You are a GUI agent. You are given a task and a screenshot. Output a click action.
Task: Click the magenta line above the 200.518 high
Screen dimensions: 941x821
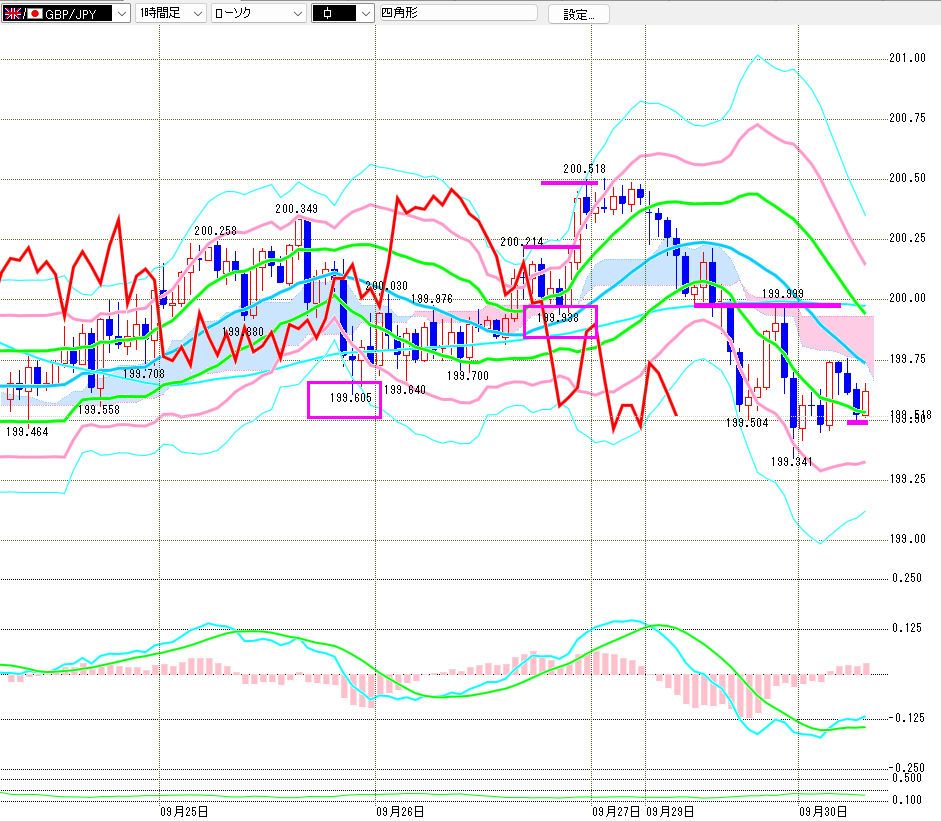pyautogui.click(x=569, y=183)
